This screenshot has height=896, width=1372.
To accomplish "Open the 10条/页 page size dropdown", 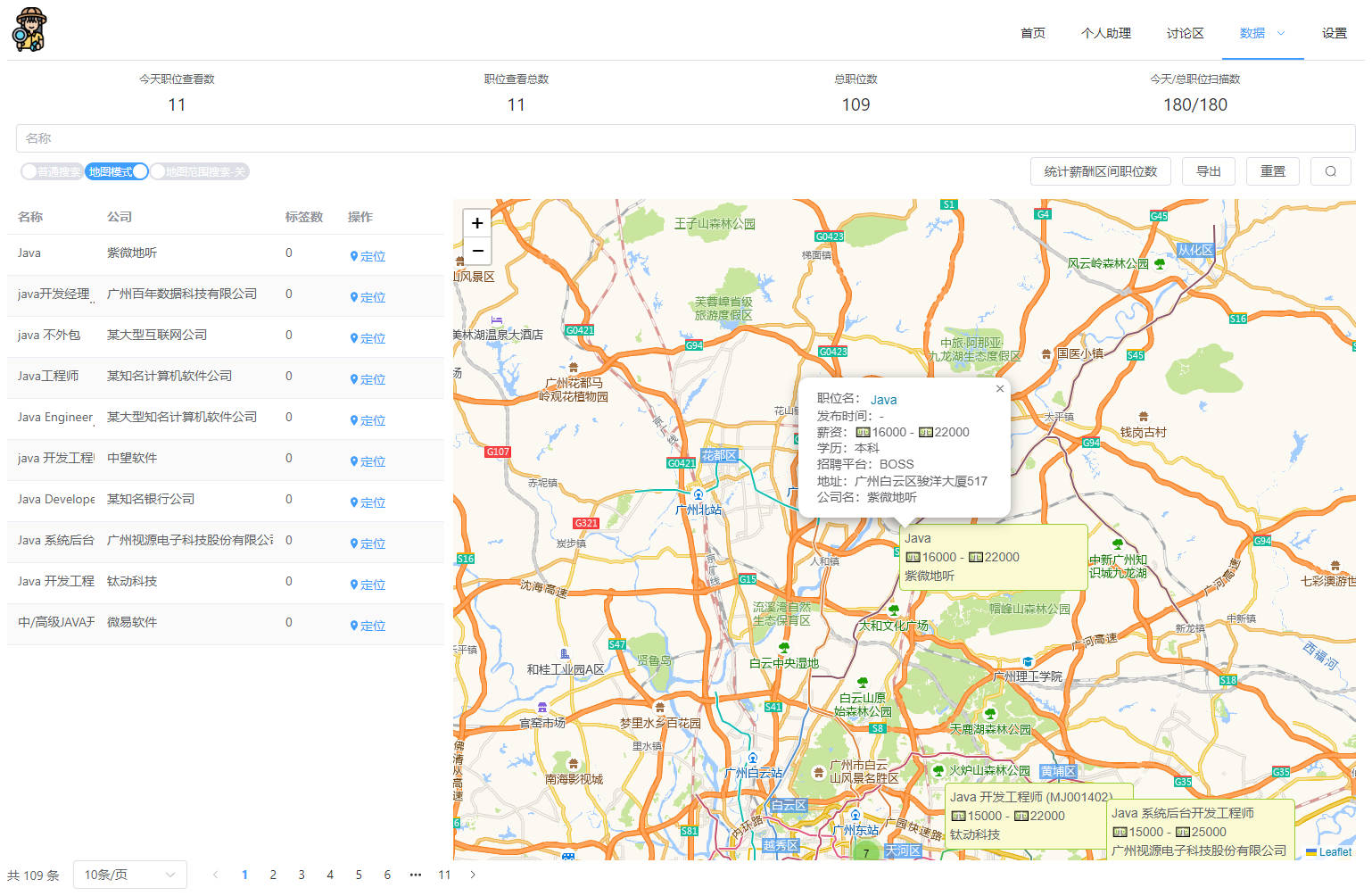I will pos(130,875).
